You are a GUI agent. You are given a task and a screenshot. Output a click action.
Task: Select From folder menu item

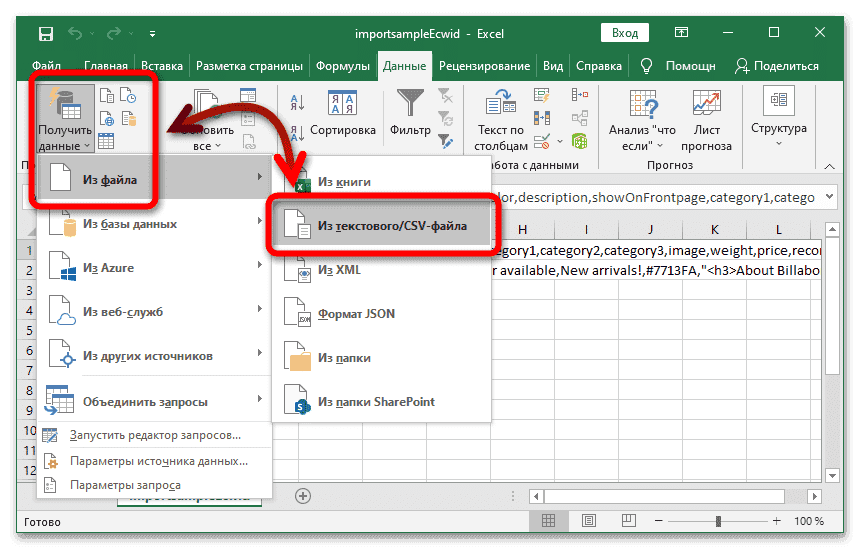(x=344, y=357)
